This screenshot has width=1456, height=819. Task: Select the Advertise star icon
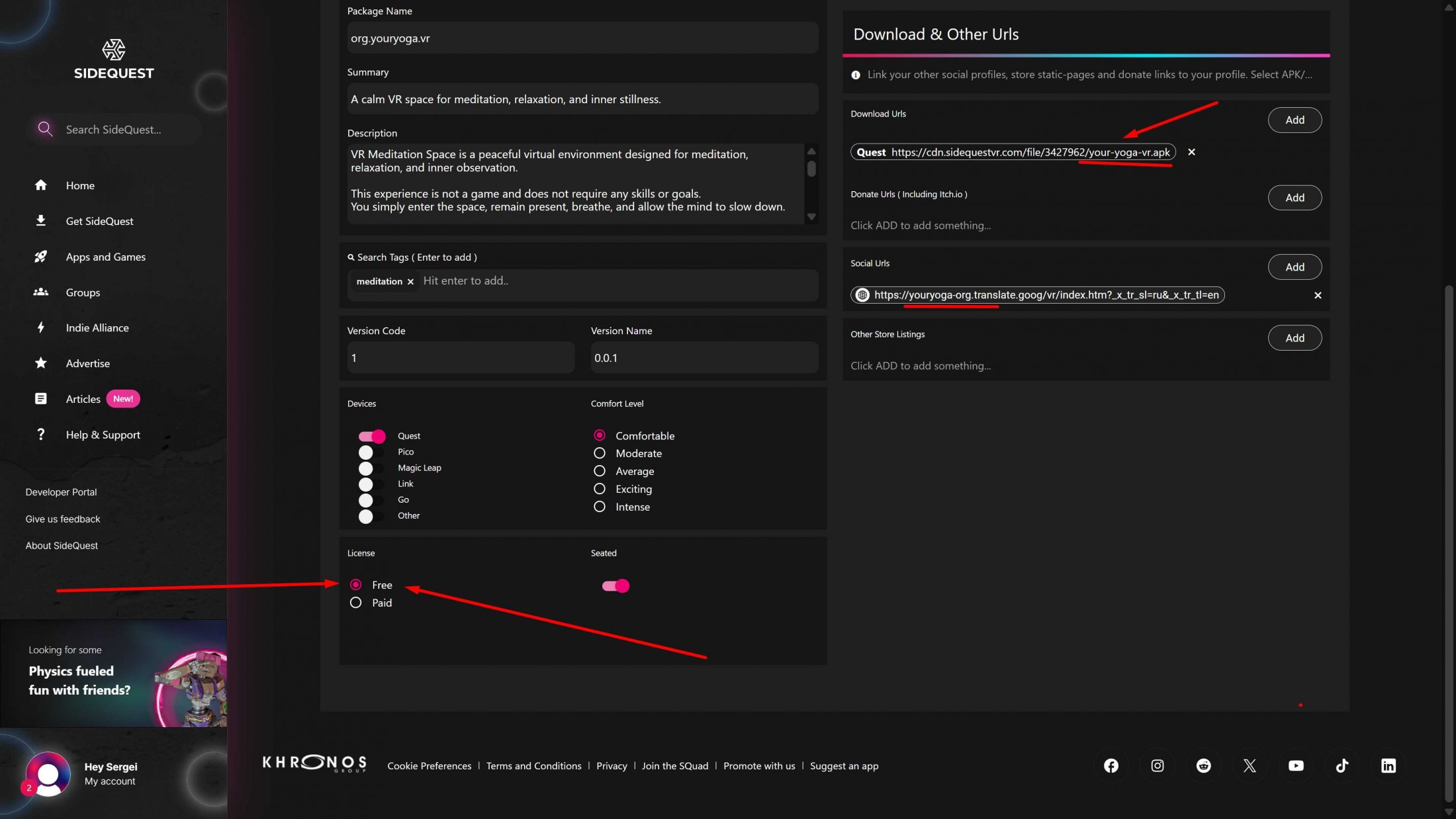(40, 363)
